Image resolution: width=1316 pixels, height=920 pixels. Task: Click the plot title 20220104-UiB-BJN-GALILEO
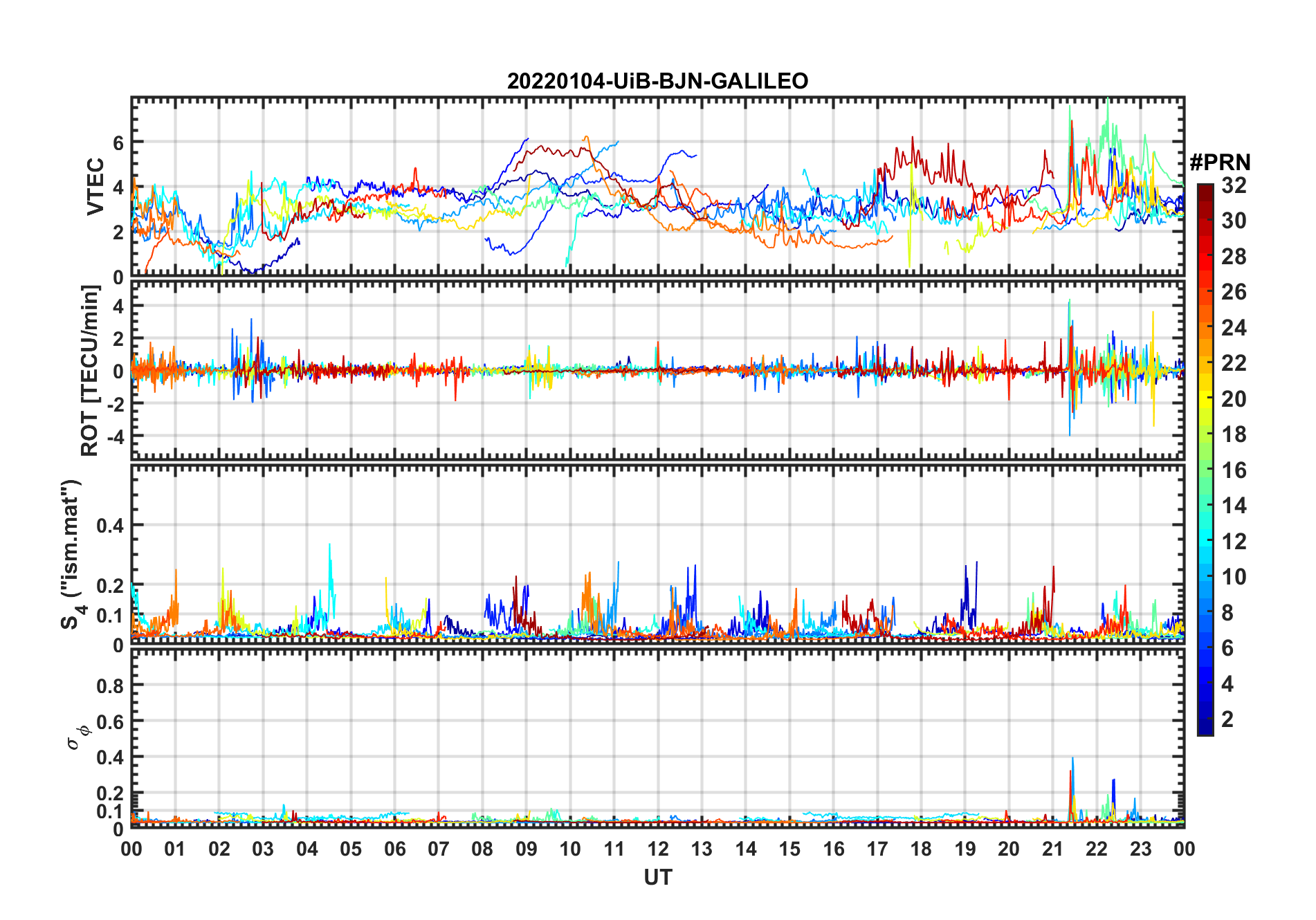pos(657,82)
